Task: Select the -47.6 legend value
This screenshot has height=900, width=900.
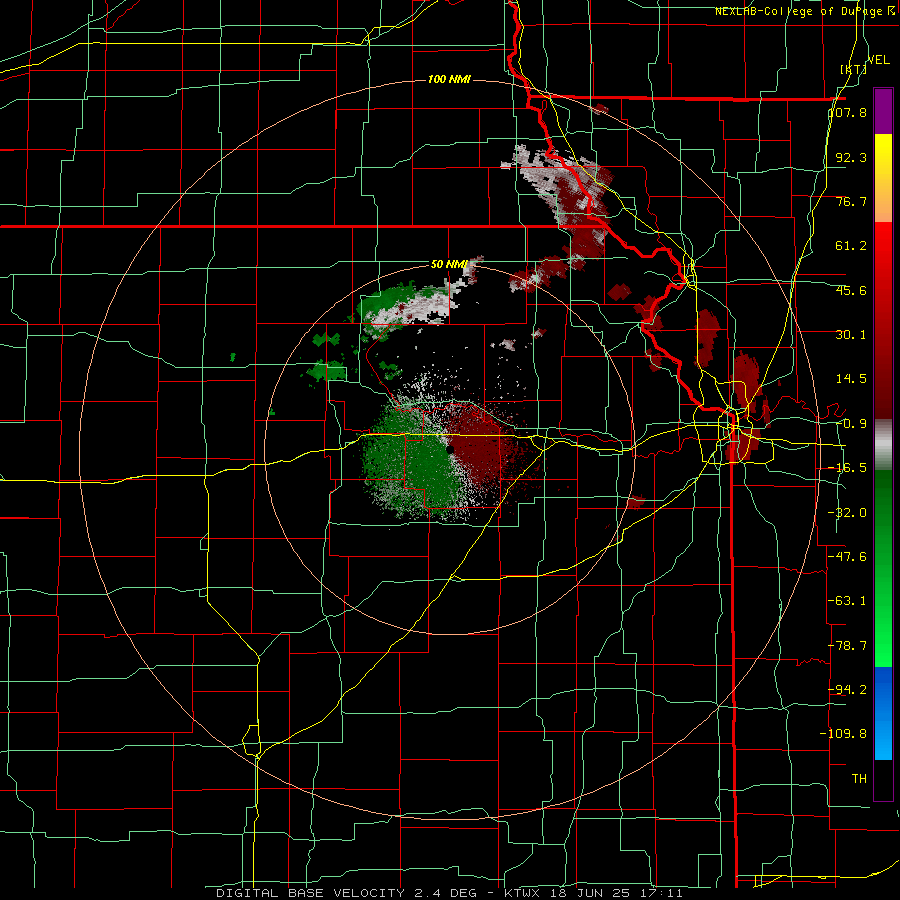Action: [x=847, y=557]
